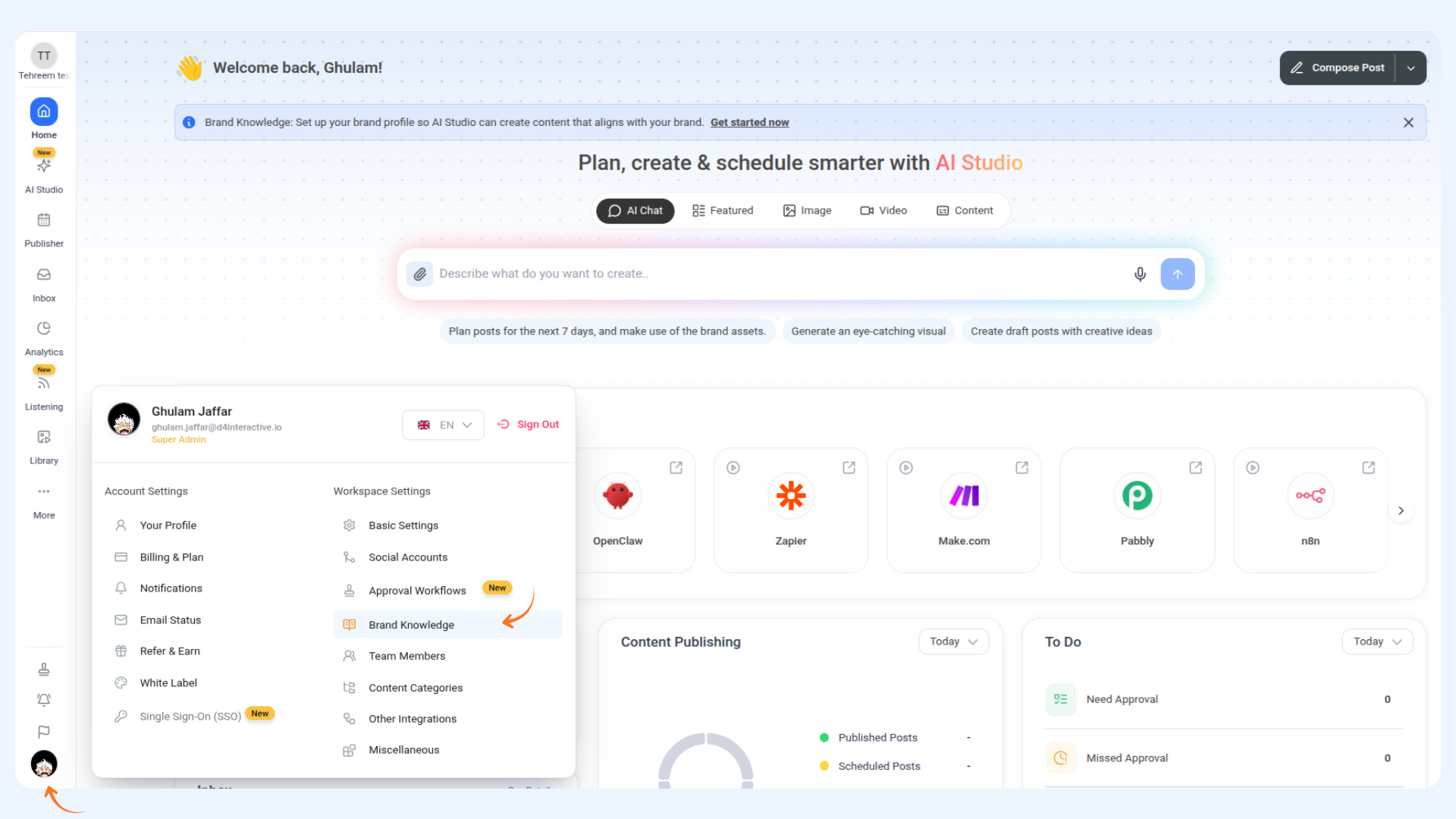
Task: Sign Out of the account
Action: [529, 425]
